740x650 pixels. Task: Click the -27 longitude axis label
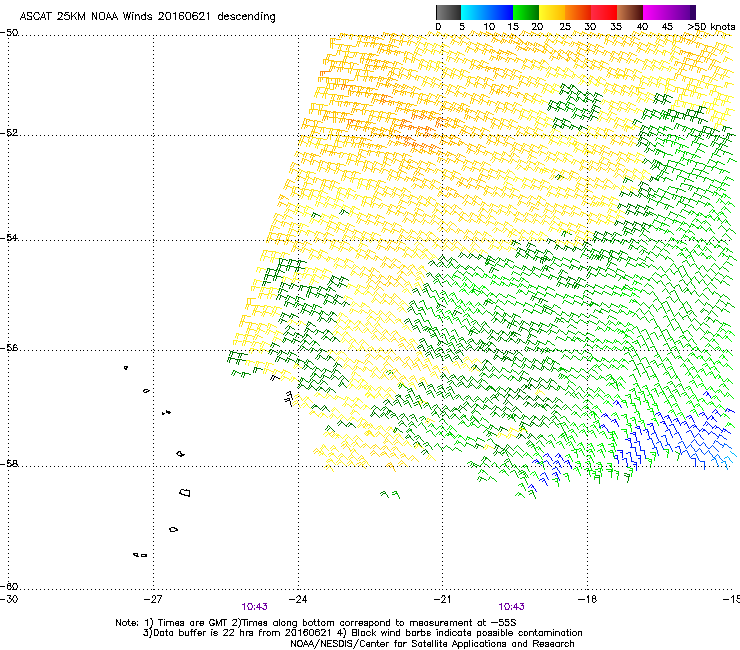(x=153, y=599)
